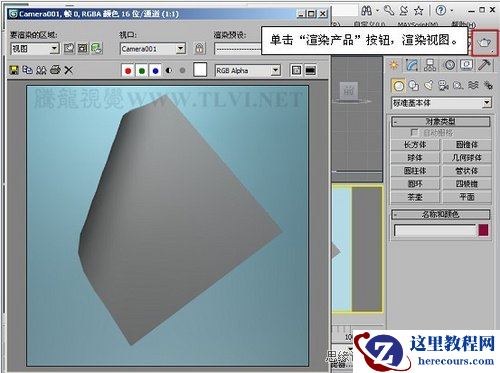This screenshot has height=373, width=500.
Task: Open the render preset dropdown
Action: coord(238,49)
